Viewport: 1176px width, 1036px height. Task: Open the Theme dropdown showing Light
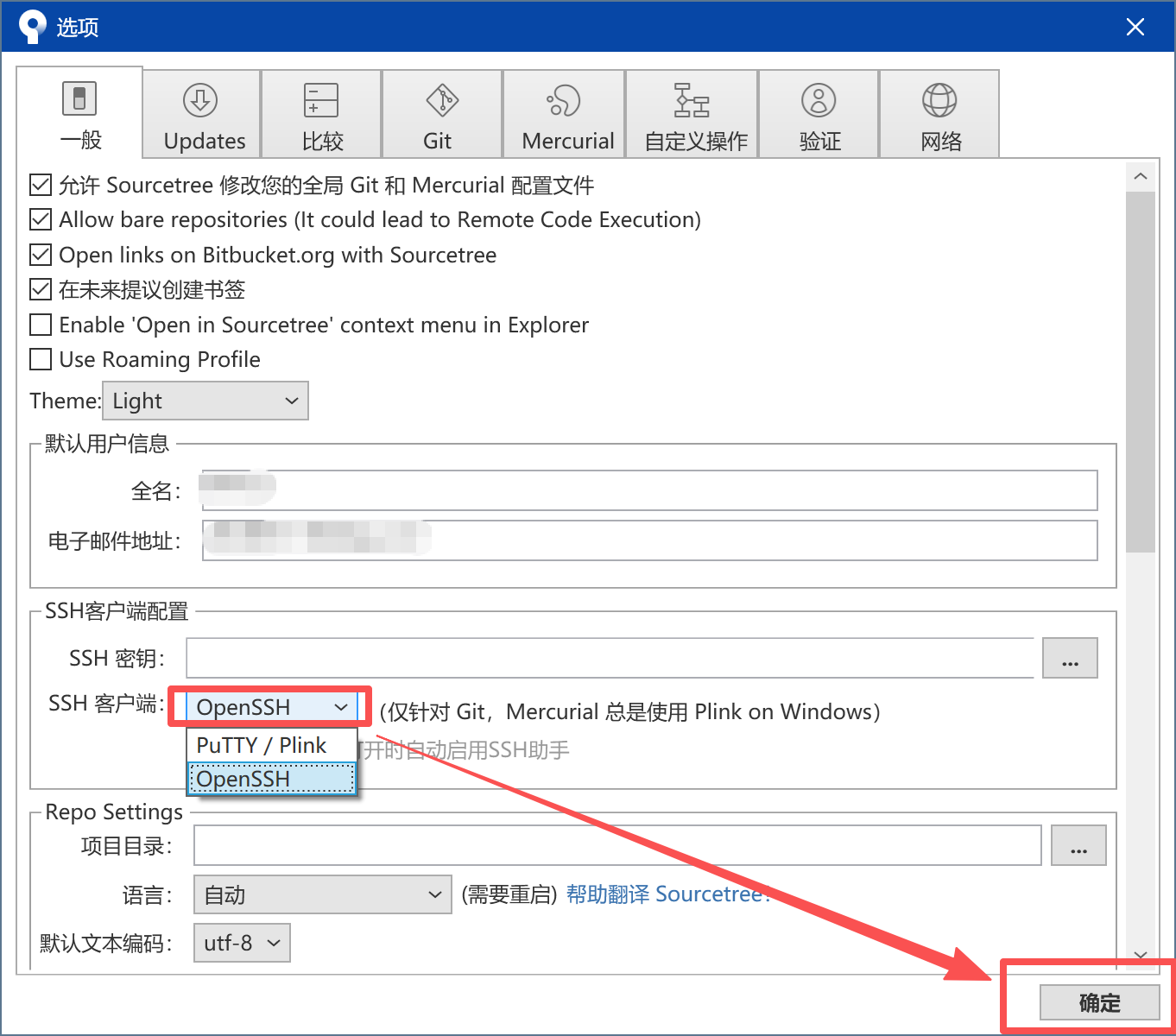pos(205,401)
